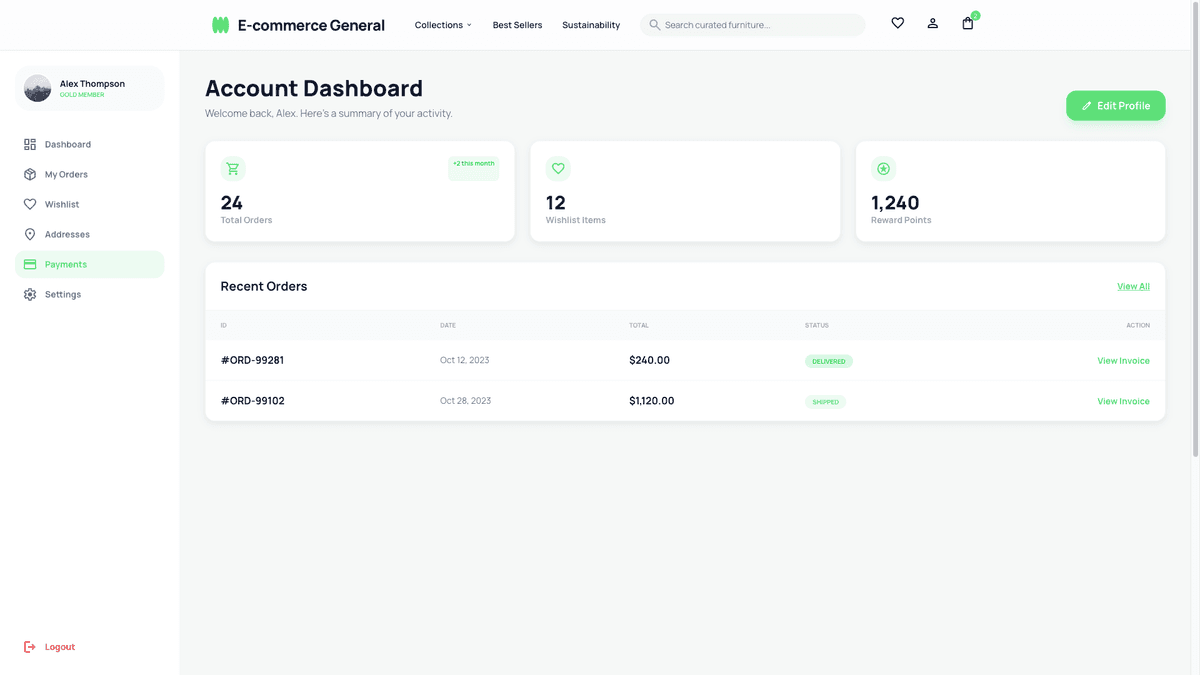Expand the Collections dropdown in the navbar

point(442,24)
